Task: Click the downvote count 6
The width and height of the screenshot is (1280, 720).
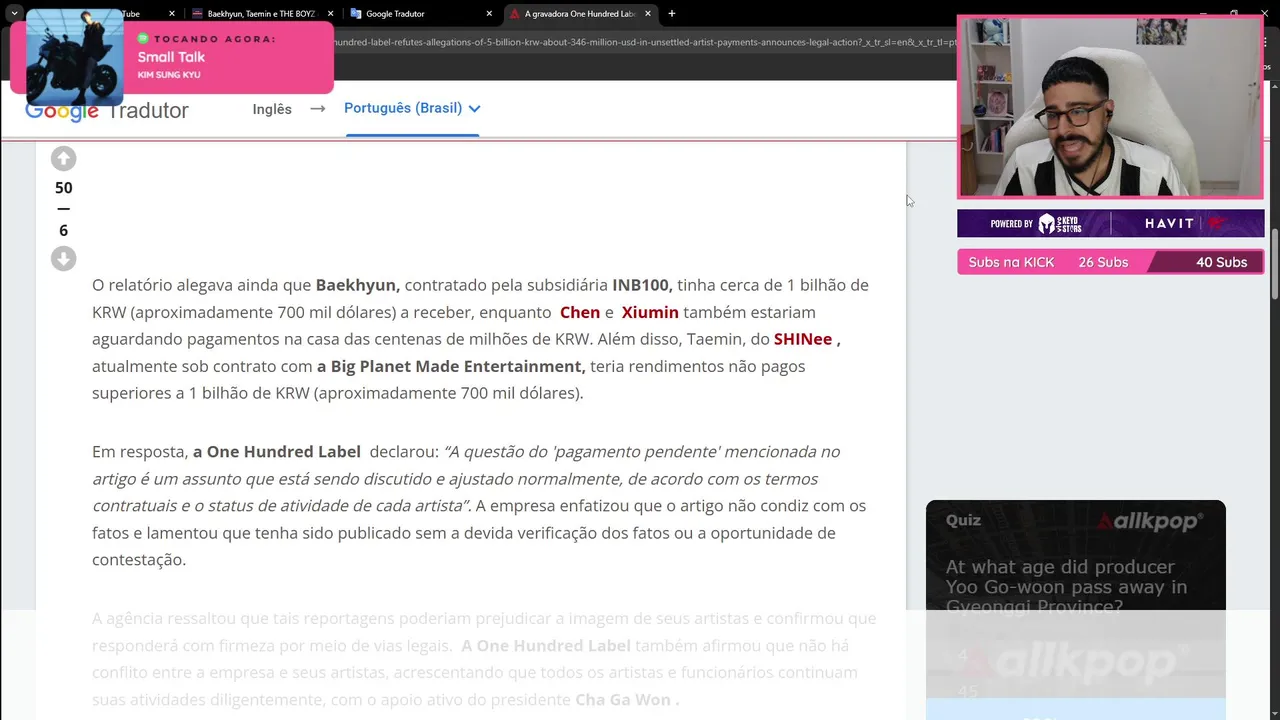Action: [x=63, y=231]
